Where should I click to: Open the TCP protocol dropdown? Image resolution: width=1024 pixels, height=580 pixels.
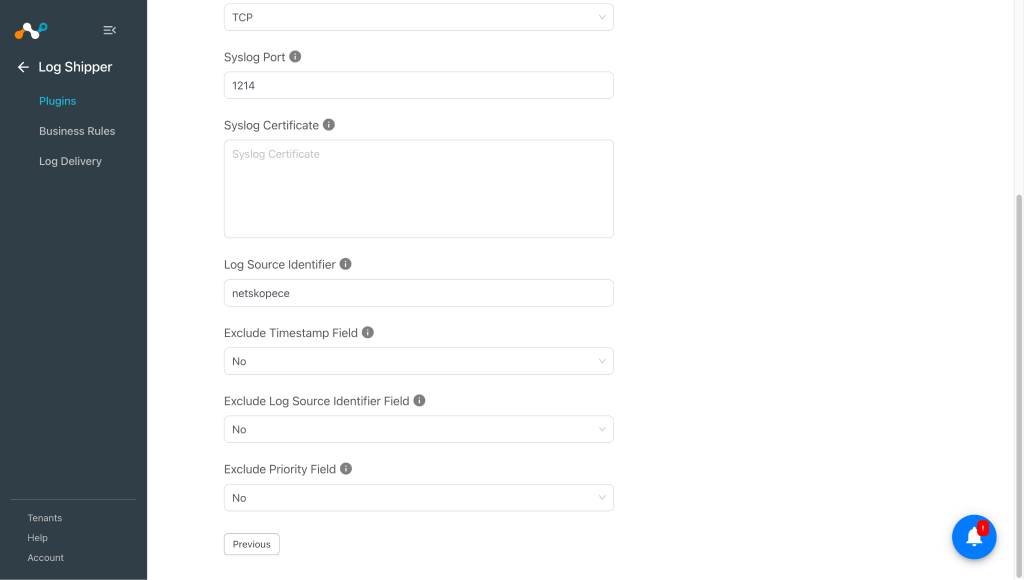click(419, 17)
